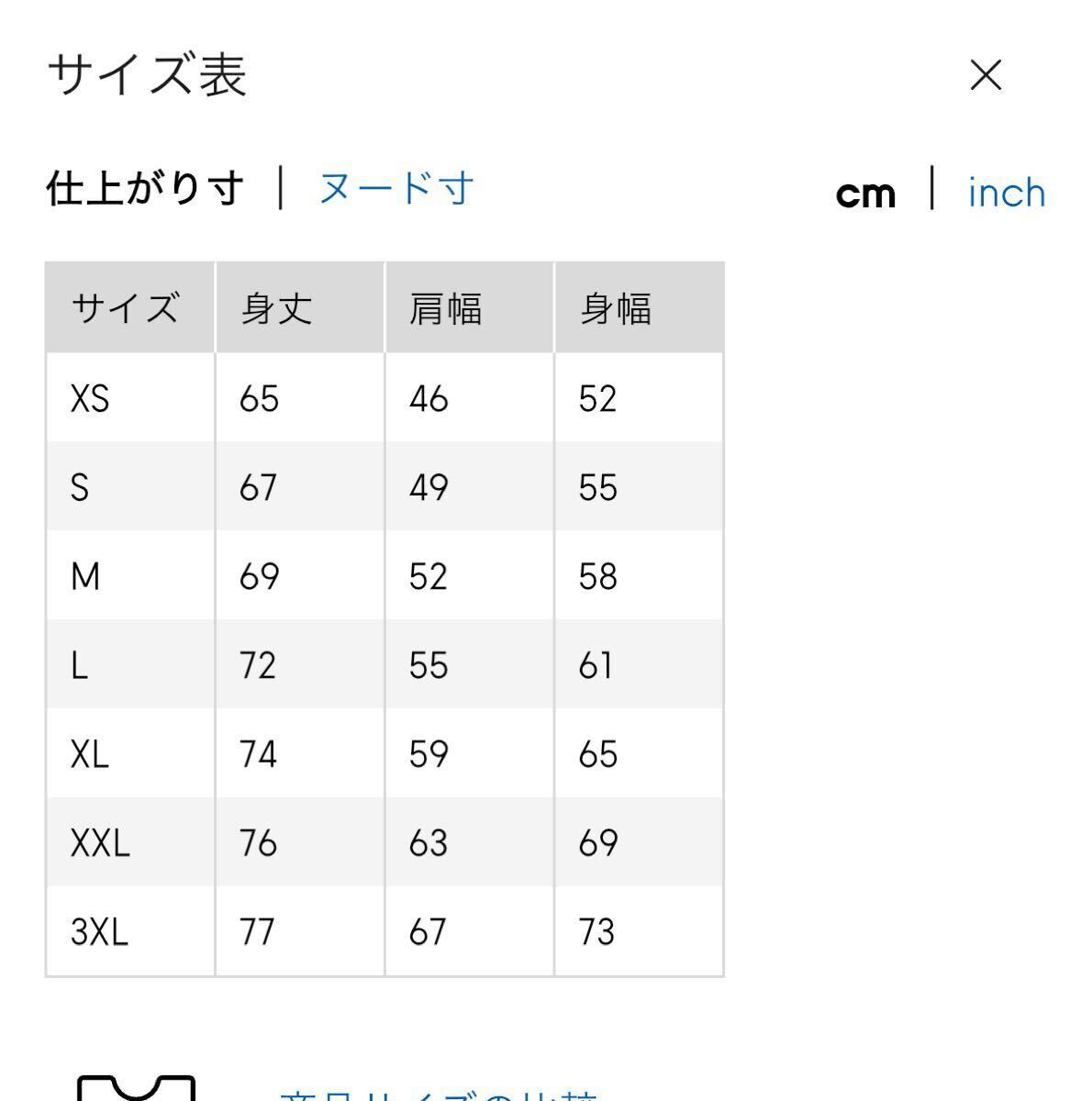Click the shirt icon below the table
Screen dimensions: 1092x1101
[138, 1090]
